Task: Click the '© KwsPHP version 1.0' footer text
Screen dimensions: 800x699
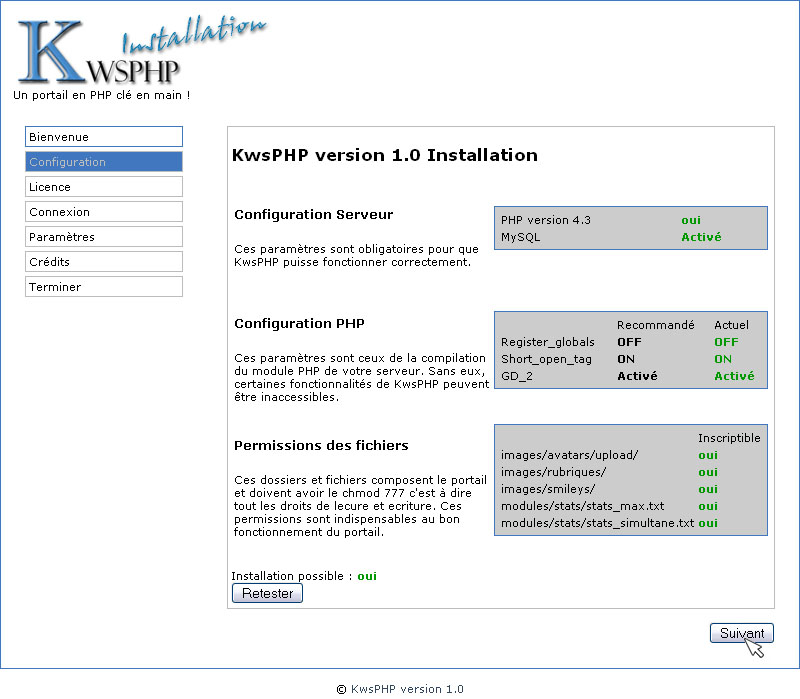Action: click(x=401, y=689)
